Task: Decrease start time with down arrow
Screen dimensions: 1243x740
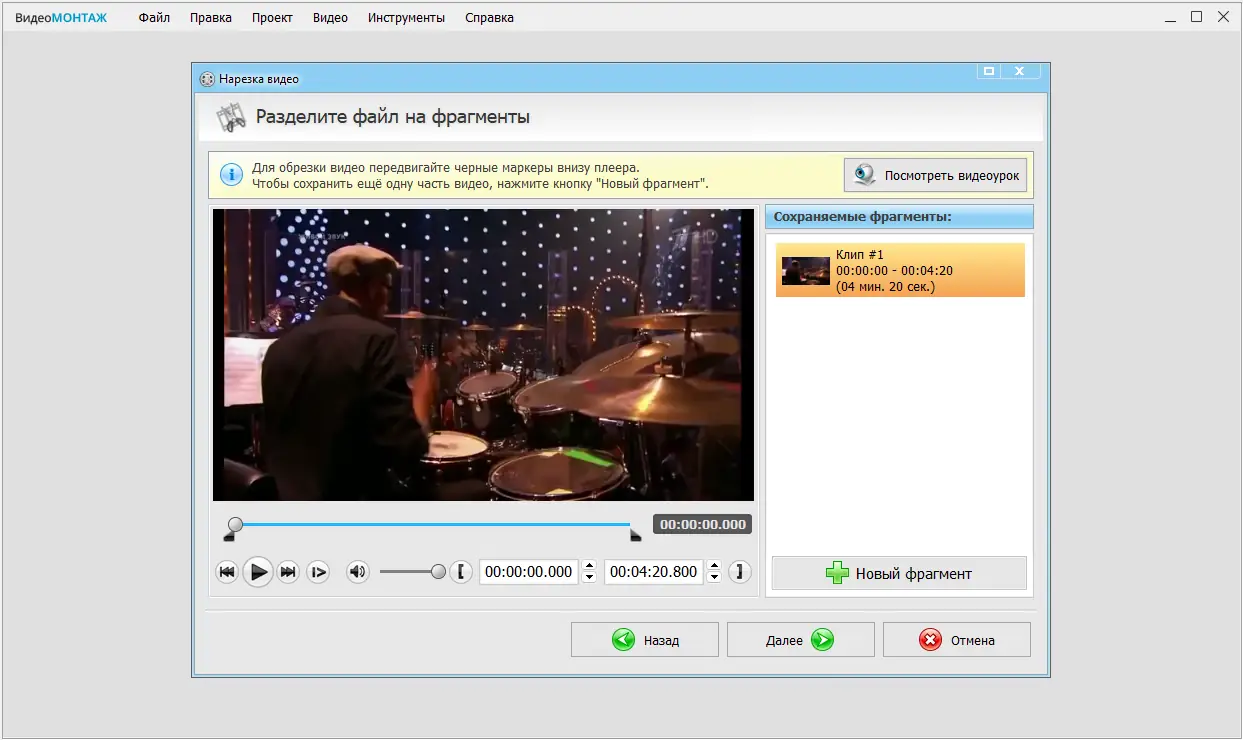Action: click(589, 578)
